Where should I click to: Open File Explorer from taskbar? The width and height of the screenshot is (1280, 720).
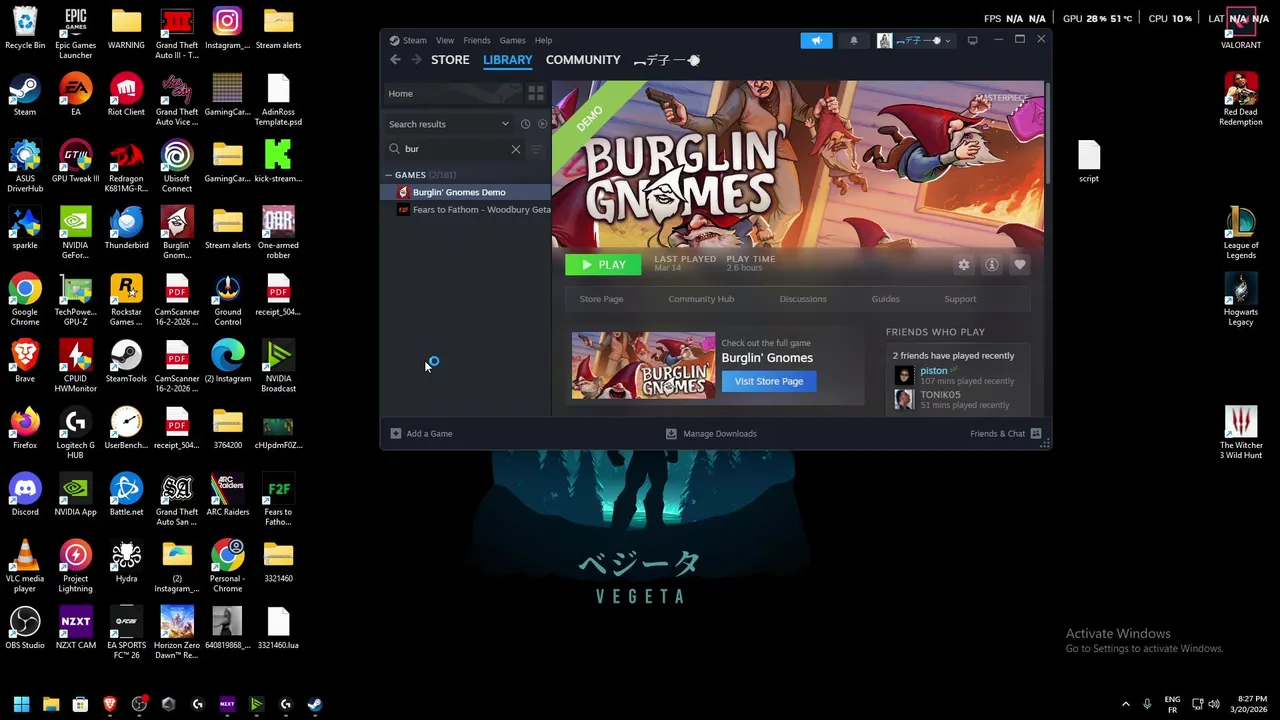point(51,704)
